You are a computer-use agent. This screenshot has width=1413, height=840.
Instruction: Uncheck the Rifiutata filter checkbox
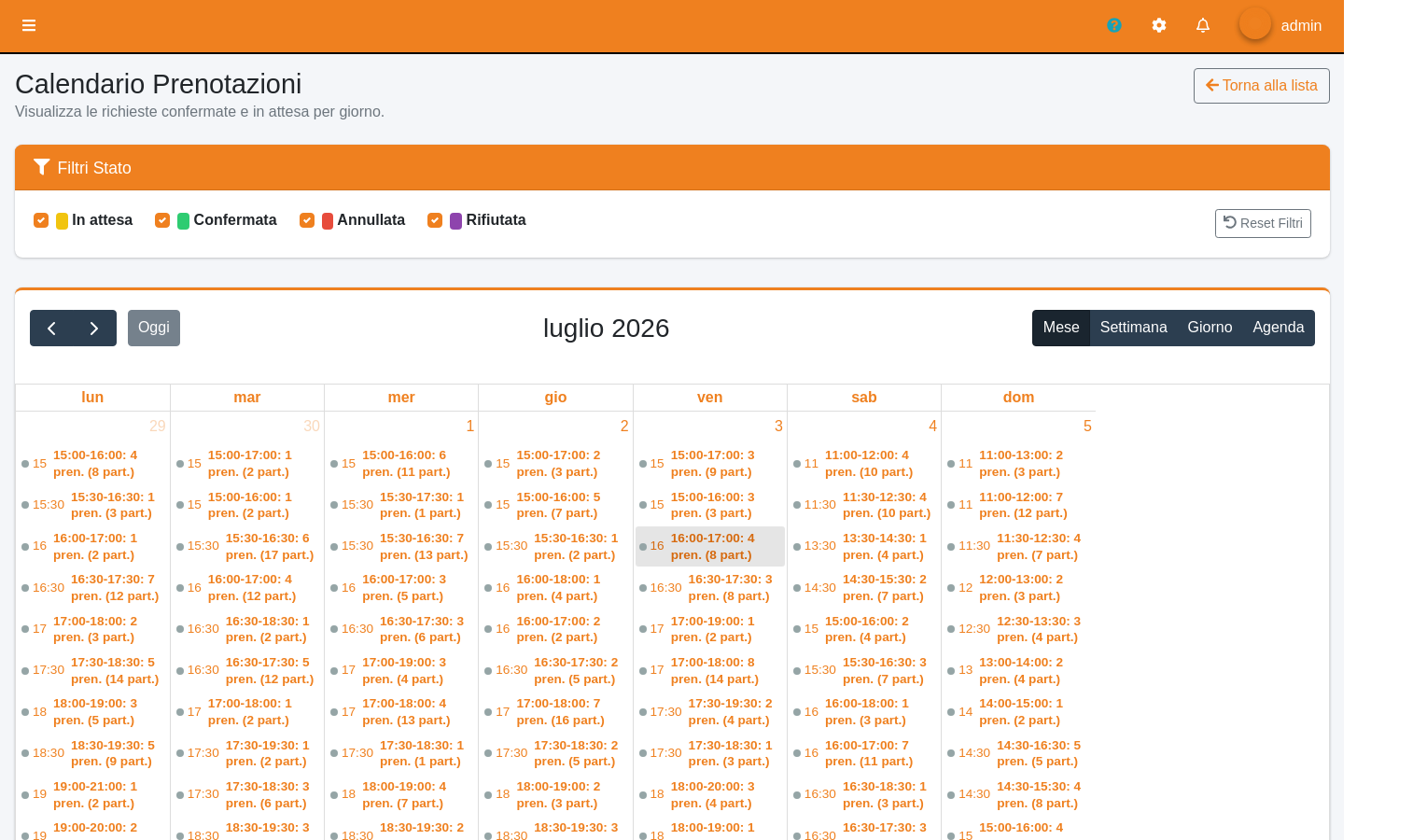[435, 220]
